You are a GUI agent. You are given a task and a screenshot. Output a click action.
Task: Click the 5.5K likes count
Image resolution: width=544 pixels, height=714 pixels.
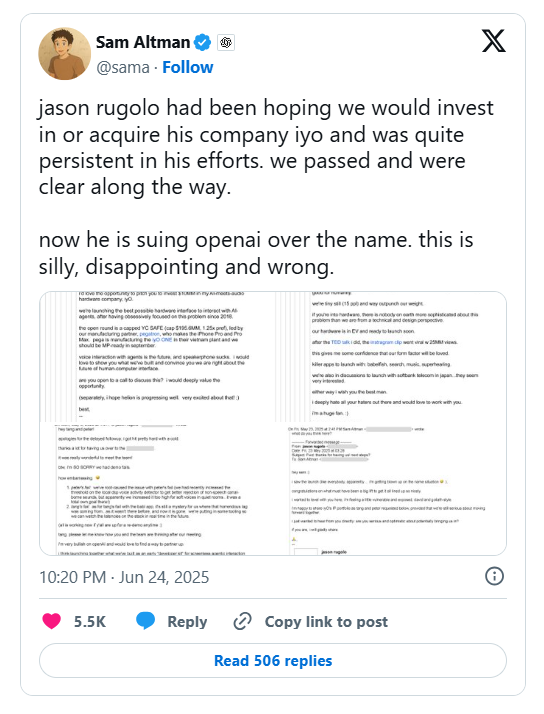point(90,622)
